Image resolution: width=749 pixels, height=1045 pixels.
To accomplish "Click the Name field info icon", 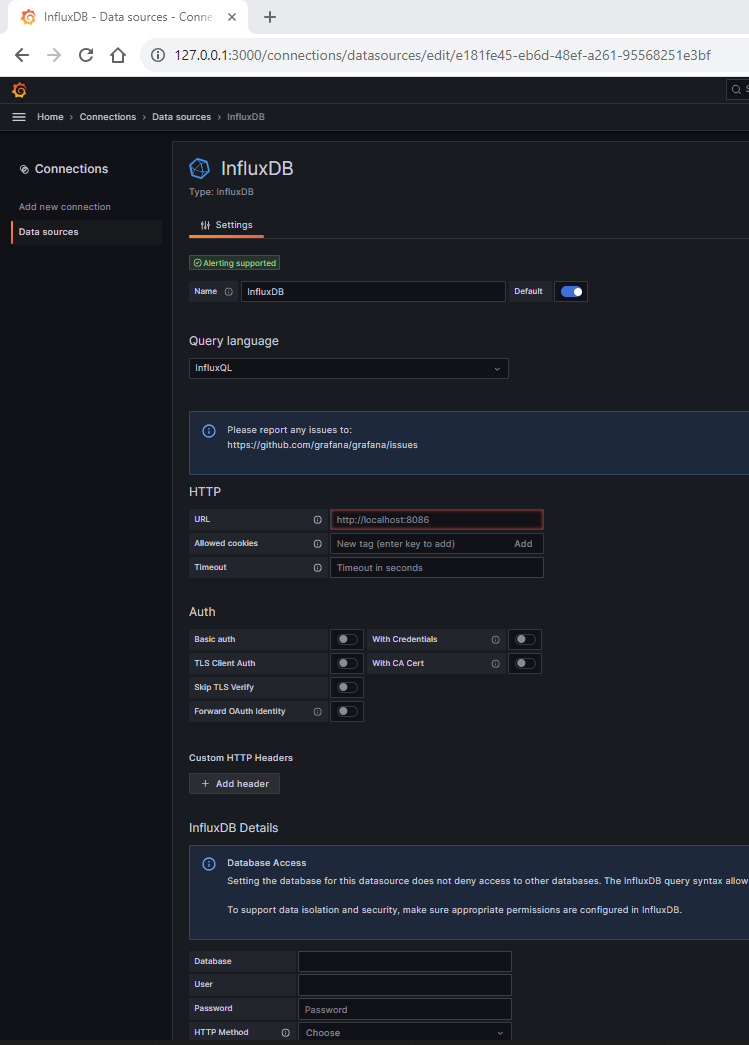I will point(229,292).
